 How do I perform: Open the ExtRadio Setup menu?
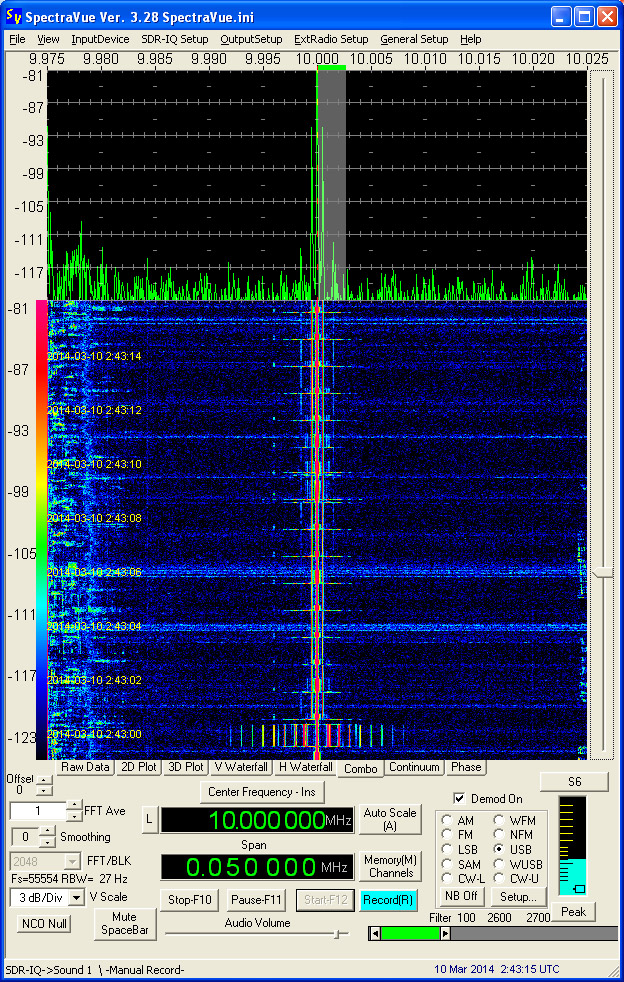click(x=331, y=39)
